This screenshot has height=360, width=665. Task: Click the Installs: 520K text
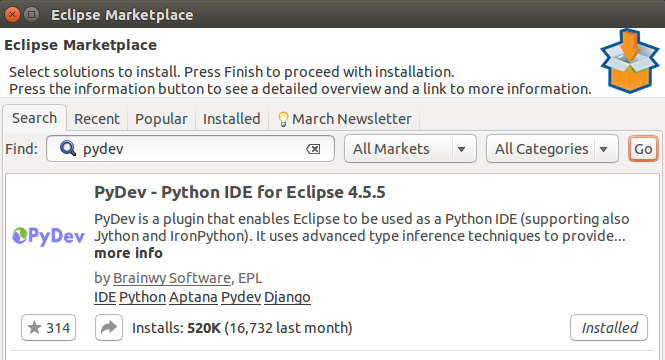click(x=176, y=328)
